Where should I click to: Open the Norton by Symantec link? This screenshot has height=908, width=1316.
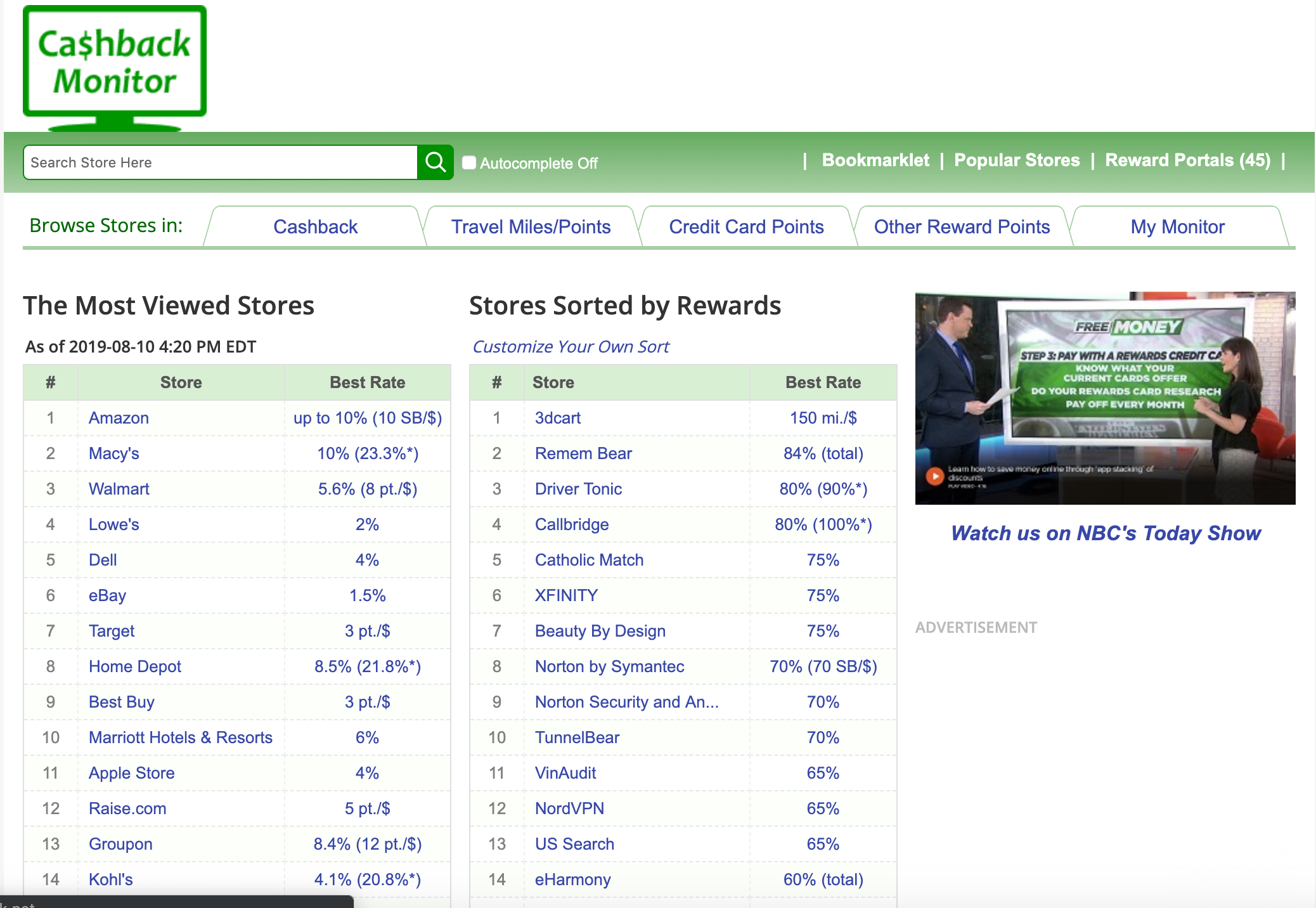click(x=609, y=666)
